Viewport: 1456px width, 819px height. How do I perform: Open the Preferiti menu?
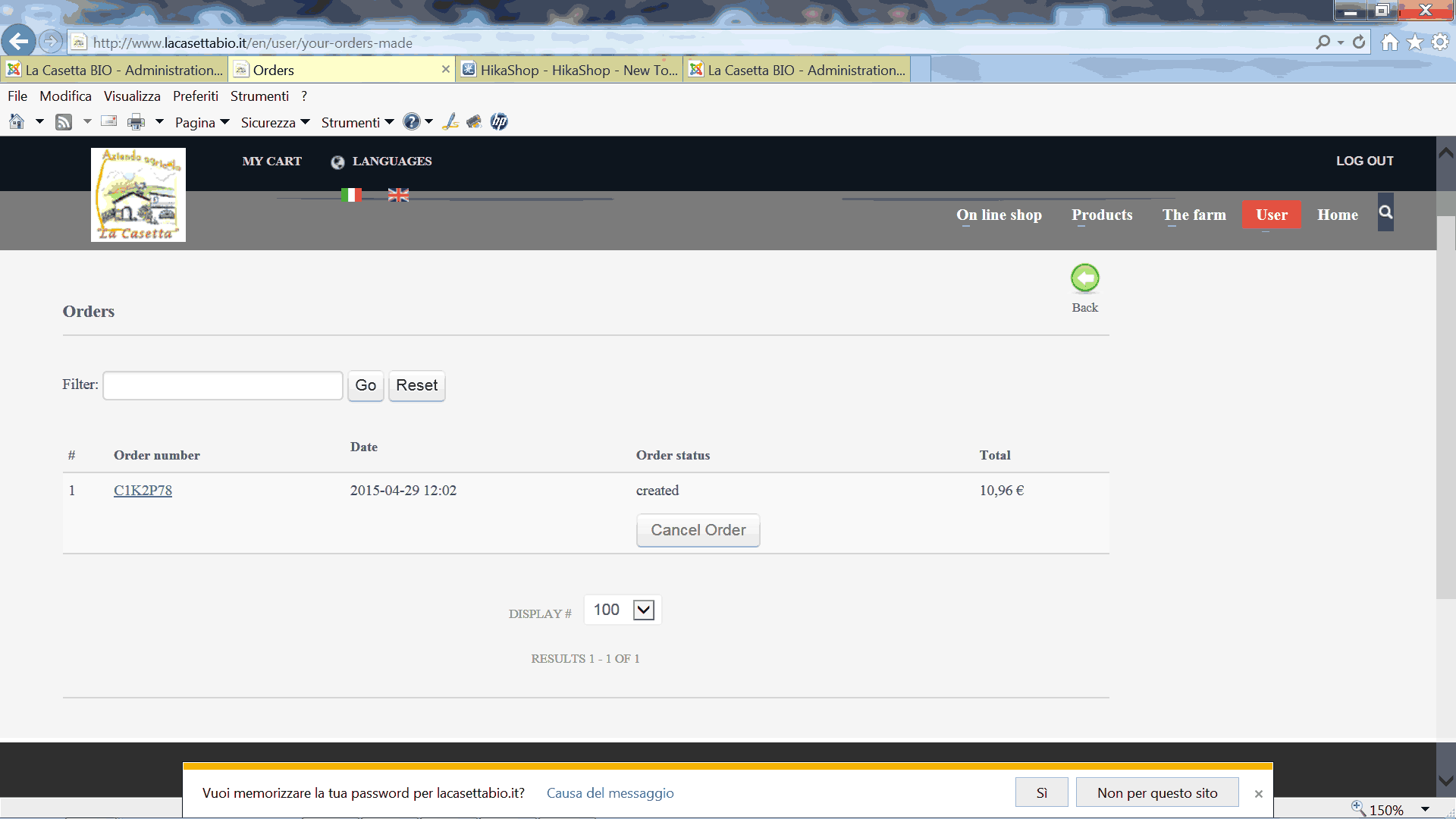click(x=195, y=96)
